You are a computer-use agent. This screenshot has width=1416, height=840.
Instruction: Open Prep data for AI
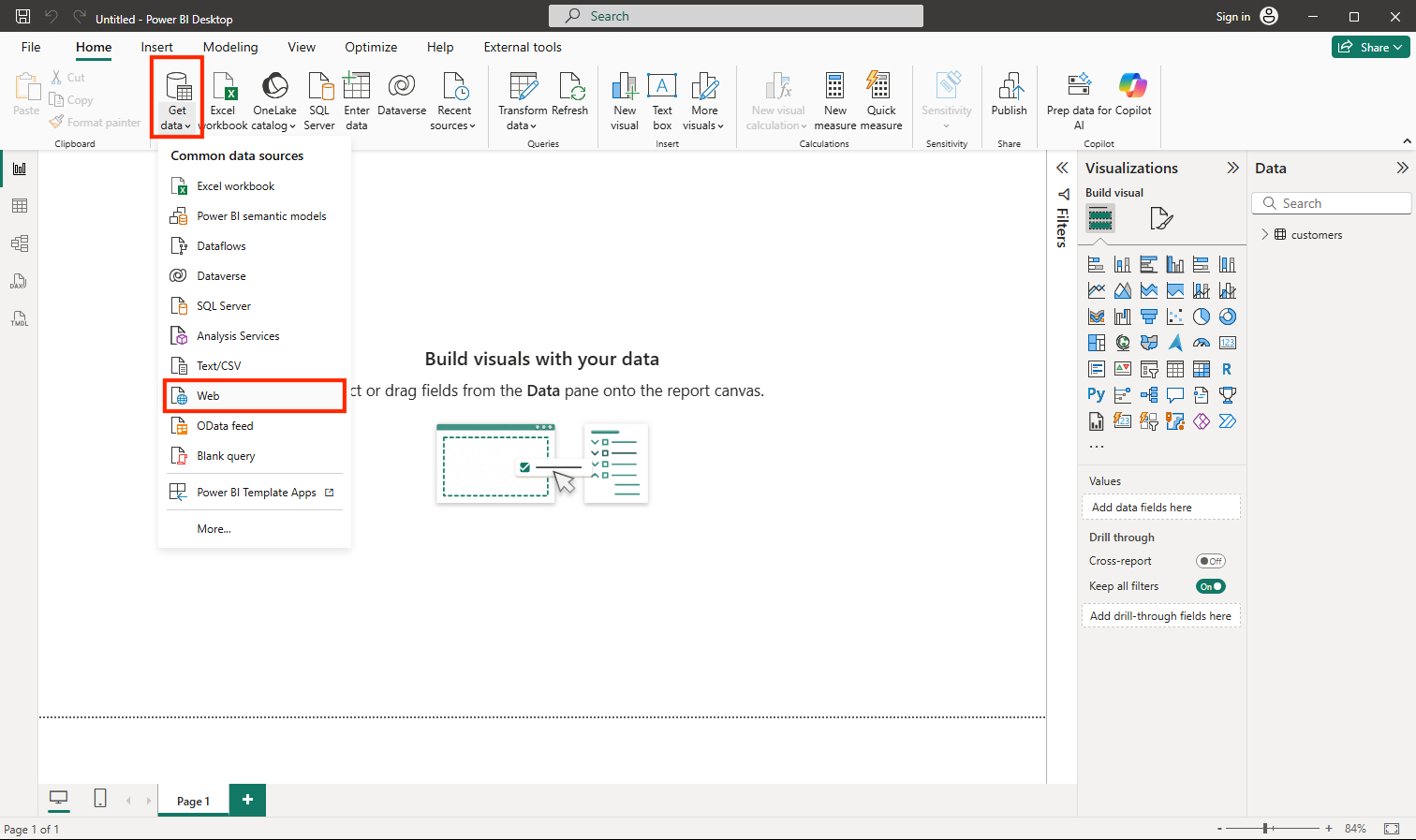(1079, 101)
